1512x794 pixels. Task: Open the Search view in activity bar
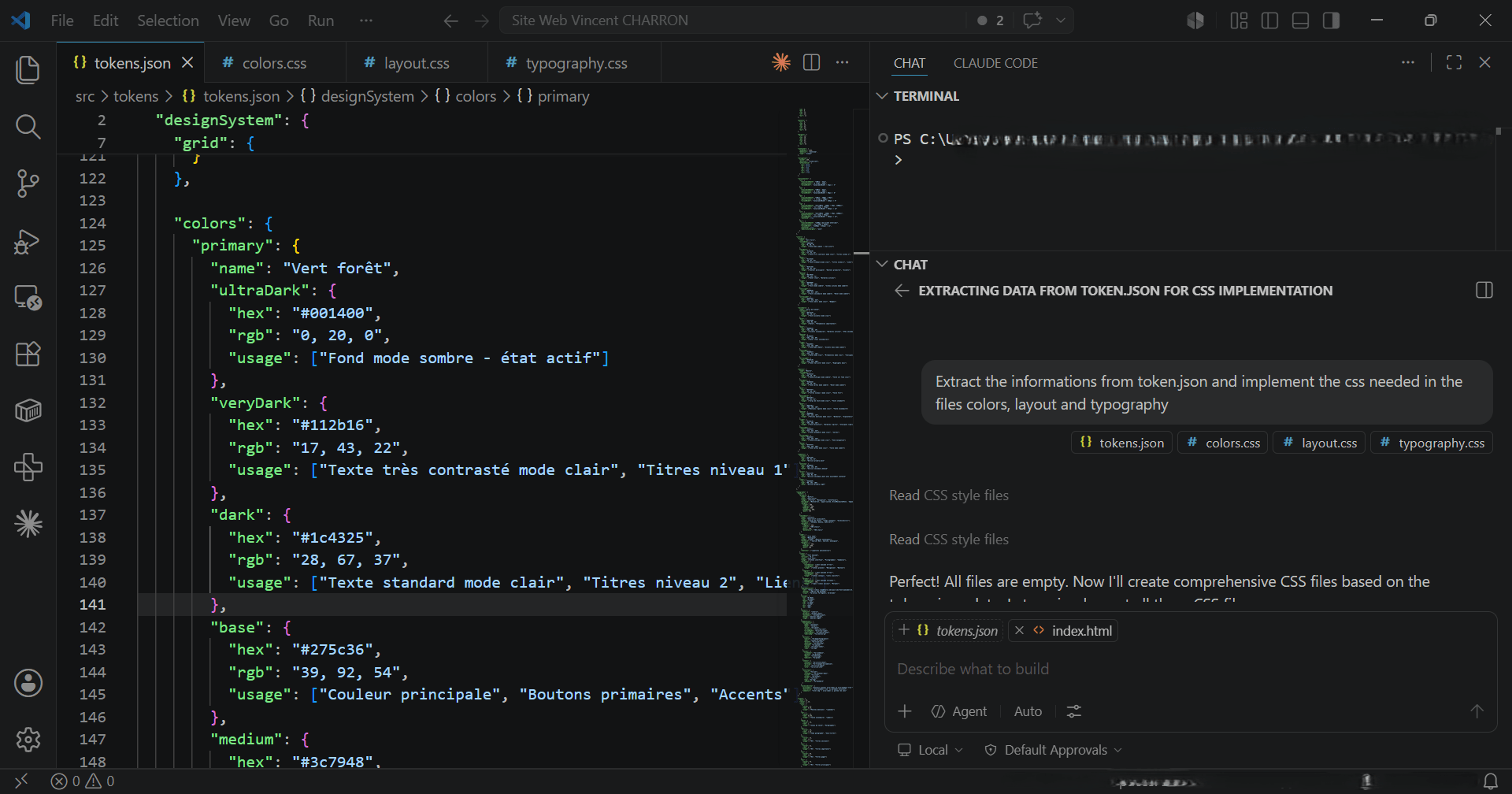[28, 127]
